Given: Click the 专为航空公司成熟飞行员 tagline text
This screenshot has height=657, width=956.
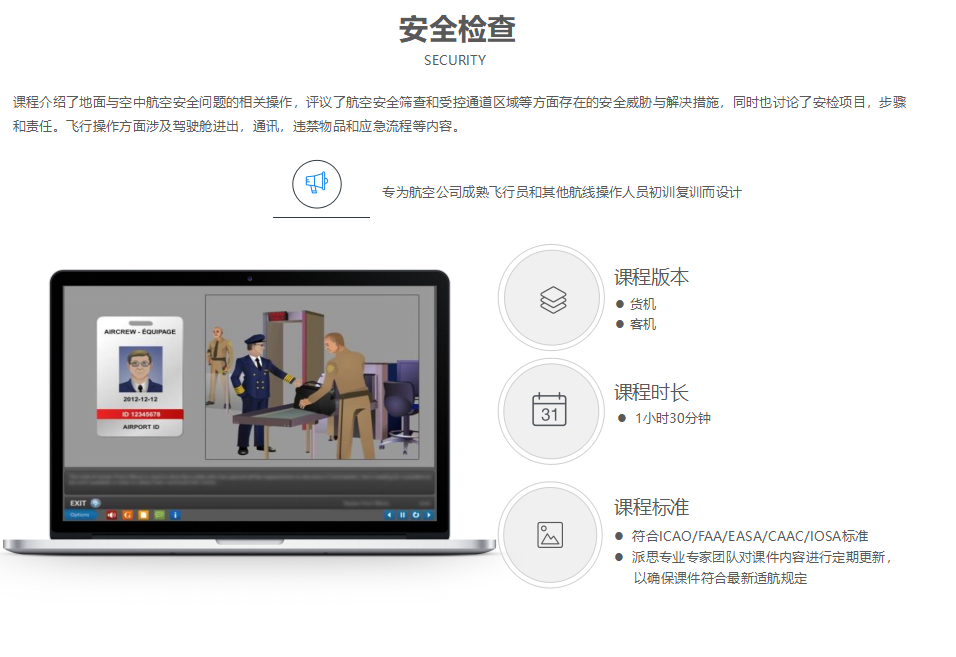Looking at the screenshot, I should 562,193.
